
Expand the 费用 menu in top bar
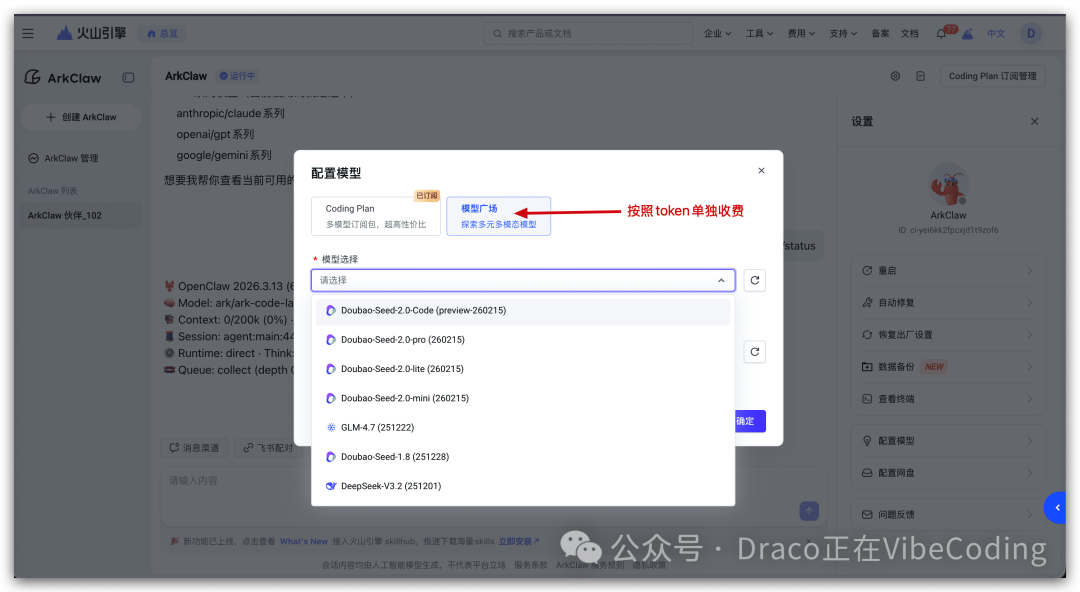click(x=800, y=32)
